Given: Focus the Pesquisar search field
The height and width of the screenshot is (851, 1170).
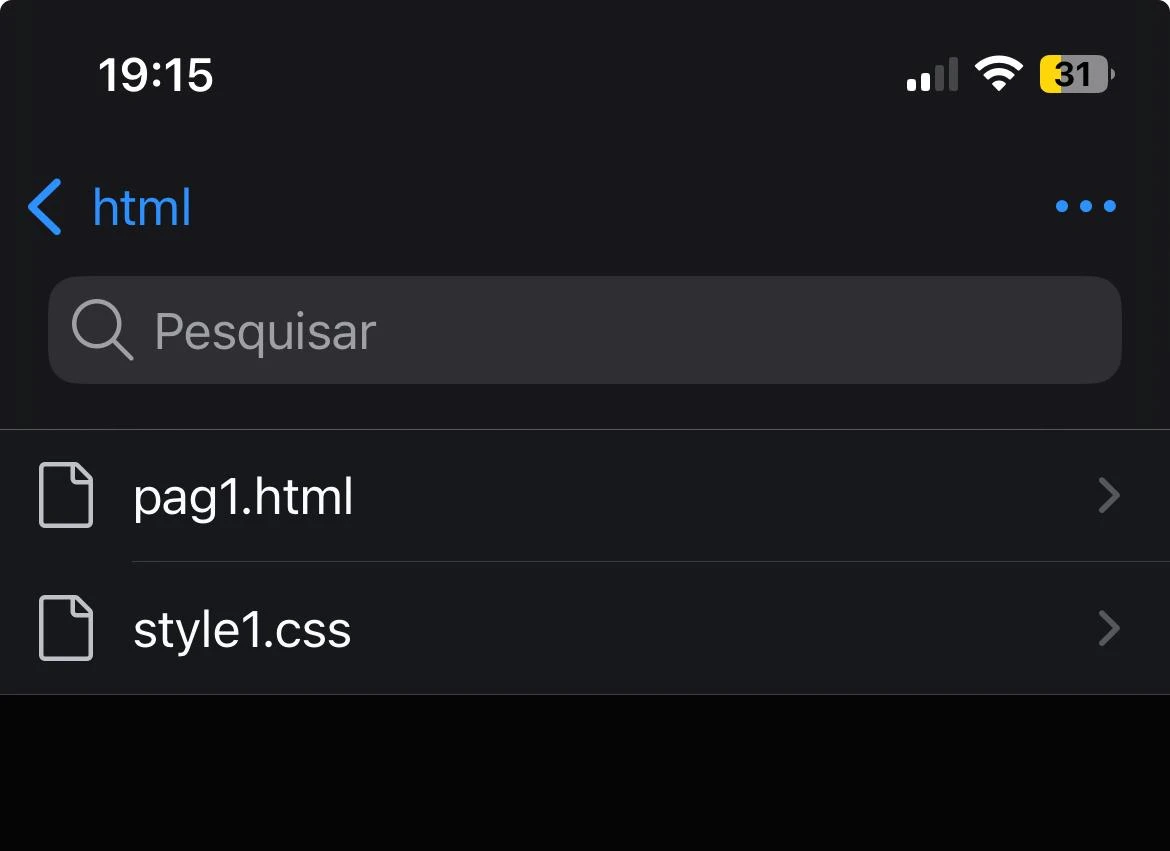Looking at the screenshot, I should click(584, 330).
